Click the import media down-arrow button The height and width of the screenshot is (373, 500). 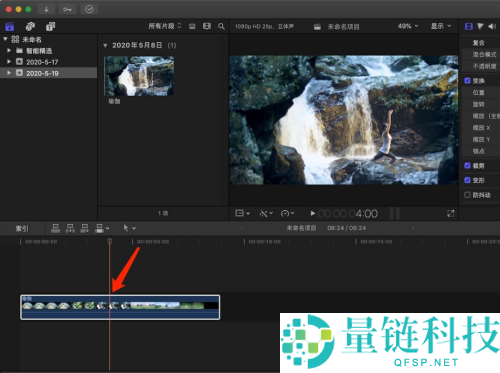point(46,9)
